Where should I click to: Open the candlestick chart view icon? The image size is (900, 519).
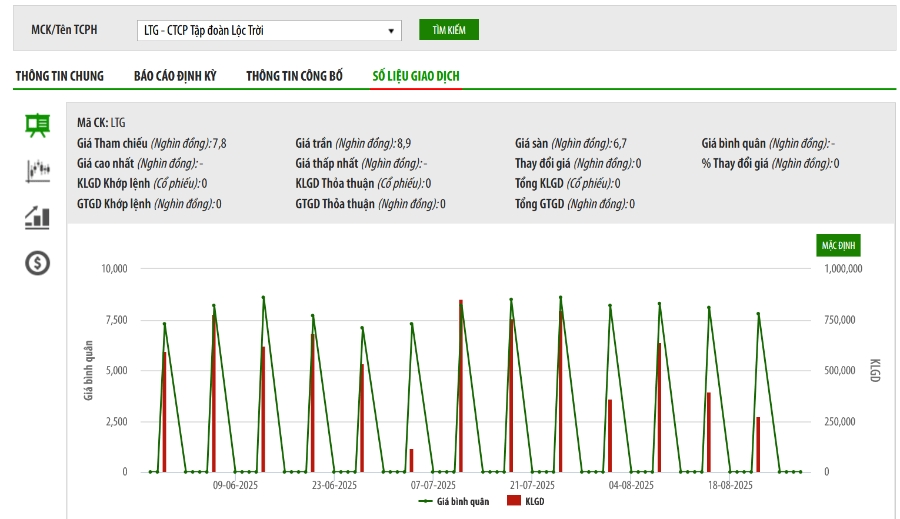coord(38,171)
